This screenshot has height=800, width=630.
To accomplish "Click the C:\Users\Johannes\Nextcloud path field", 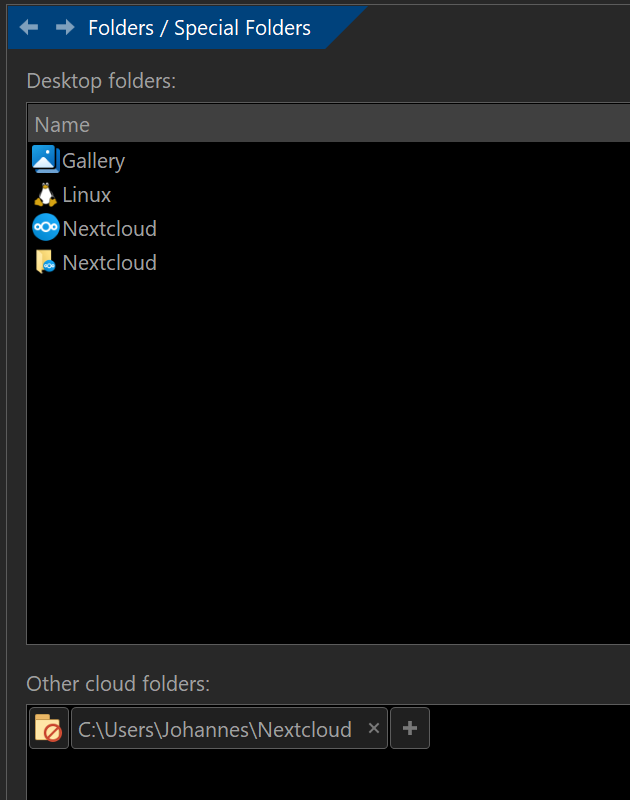I will [215, 730].
